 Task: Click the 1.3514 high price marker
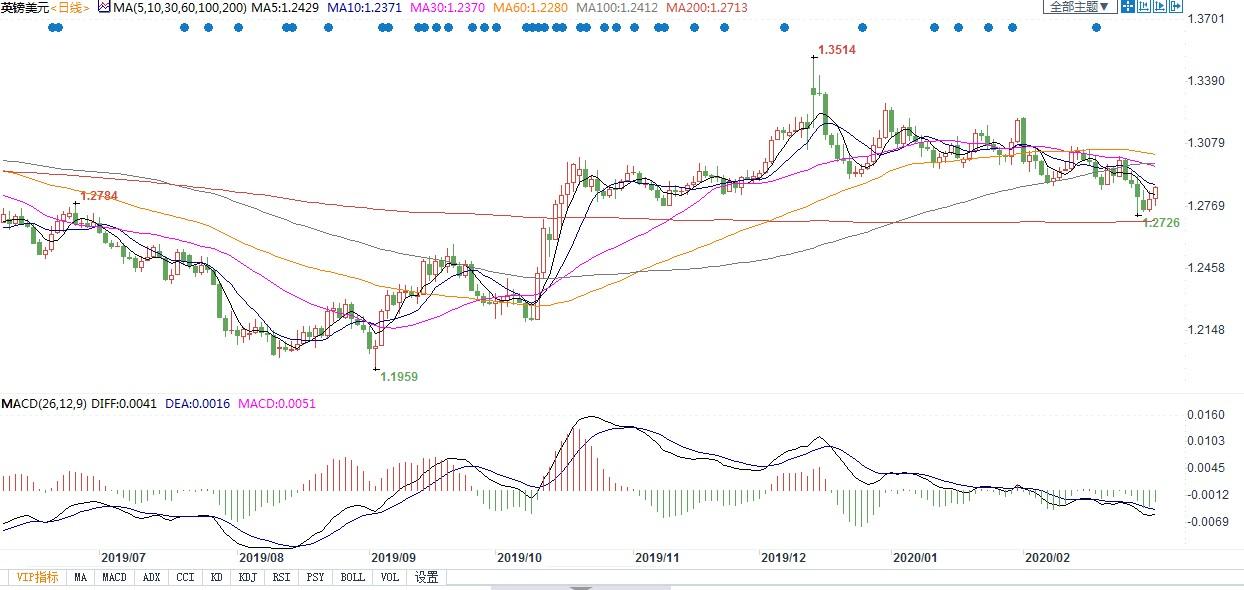click(x=837, y=49)
